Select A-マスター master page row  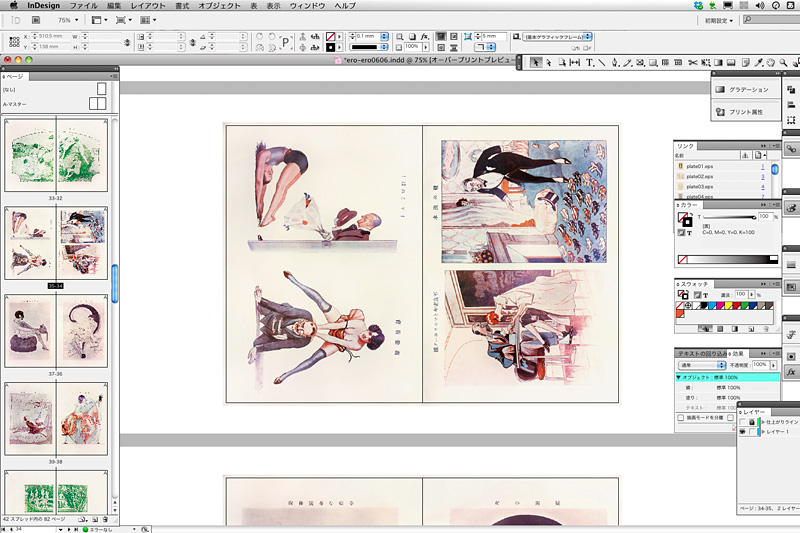[55, 104]
